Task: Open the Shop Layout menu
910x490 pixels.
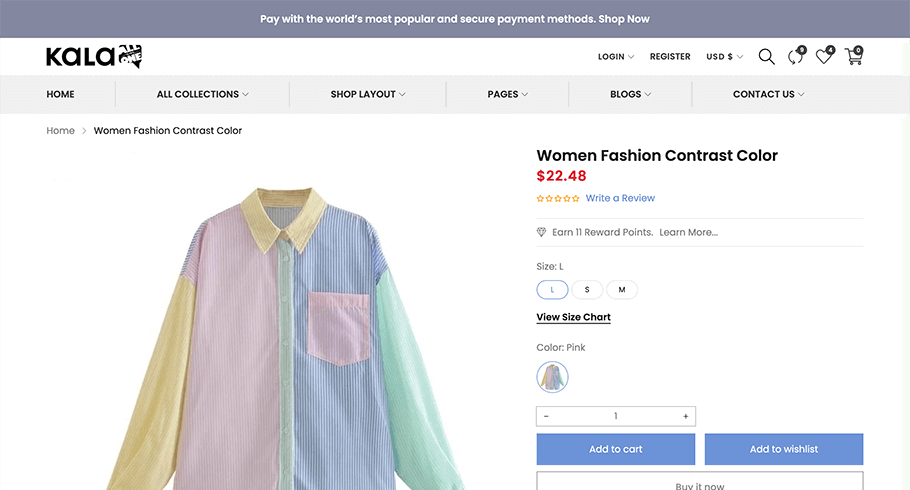Action: tap(368, 94)
